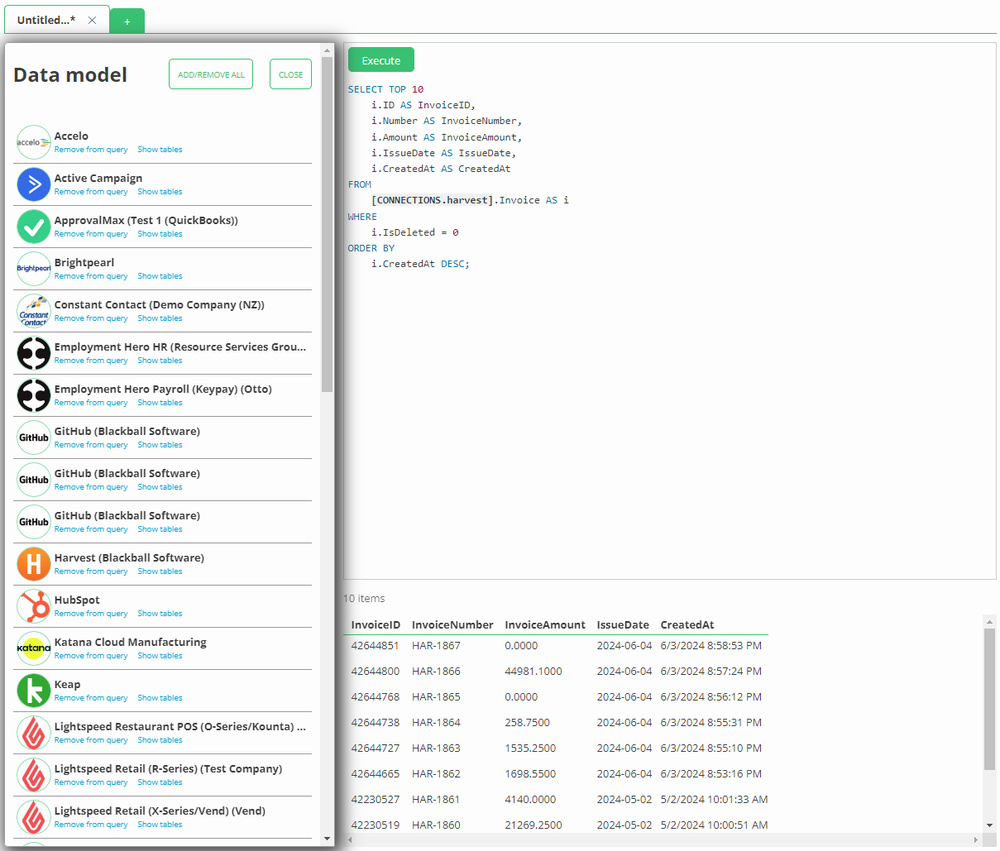Click the Keap connection icon

pos(33,690)
